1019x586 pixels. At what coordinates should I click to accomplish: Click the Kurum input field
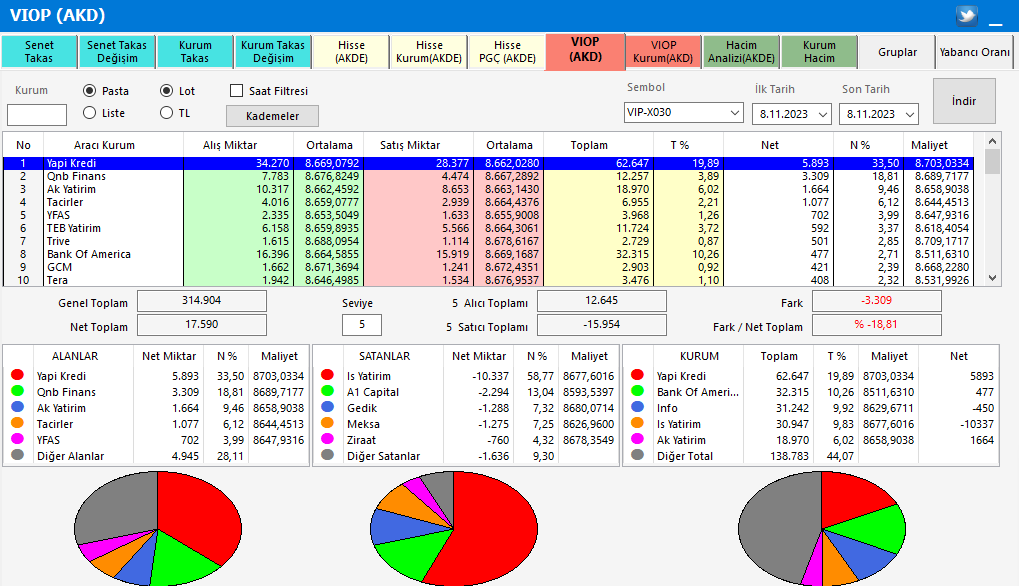(x=37, y=115)
